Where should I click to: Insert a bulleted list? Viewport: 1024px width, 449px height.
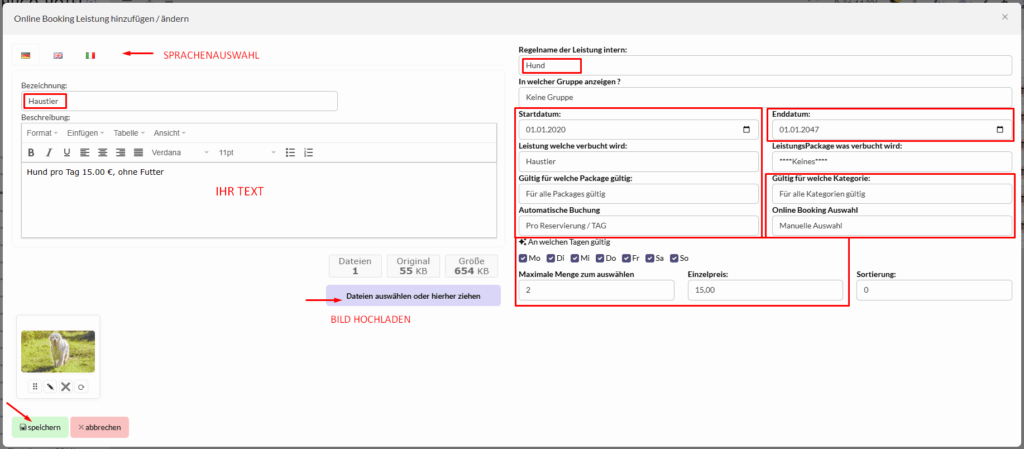tap(290, 153)
